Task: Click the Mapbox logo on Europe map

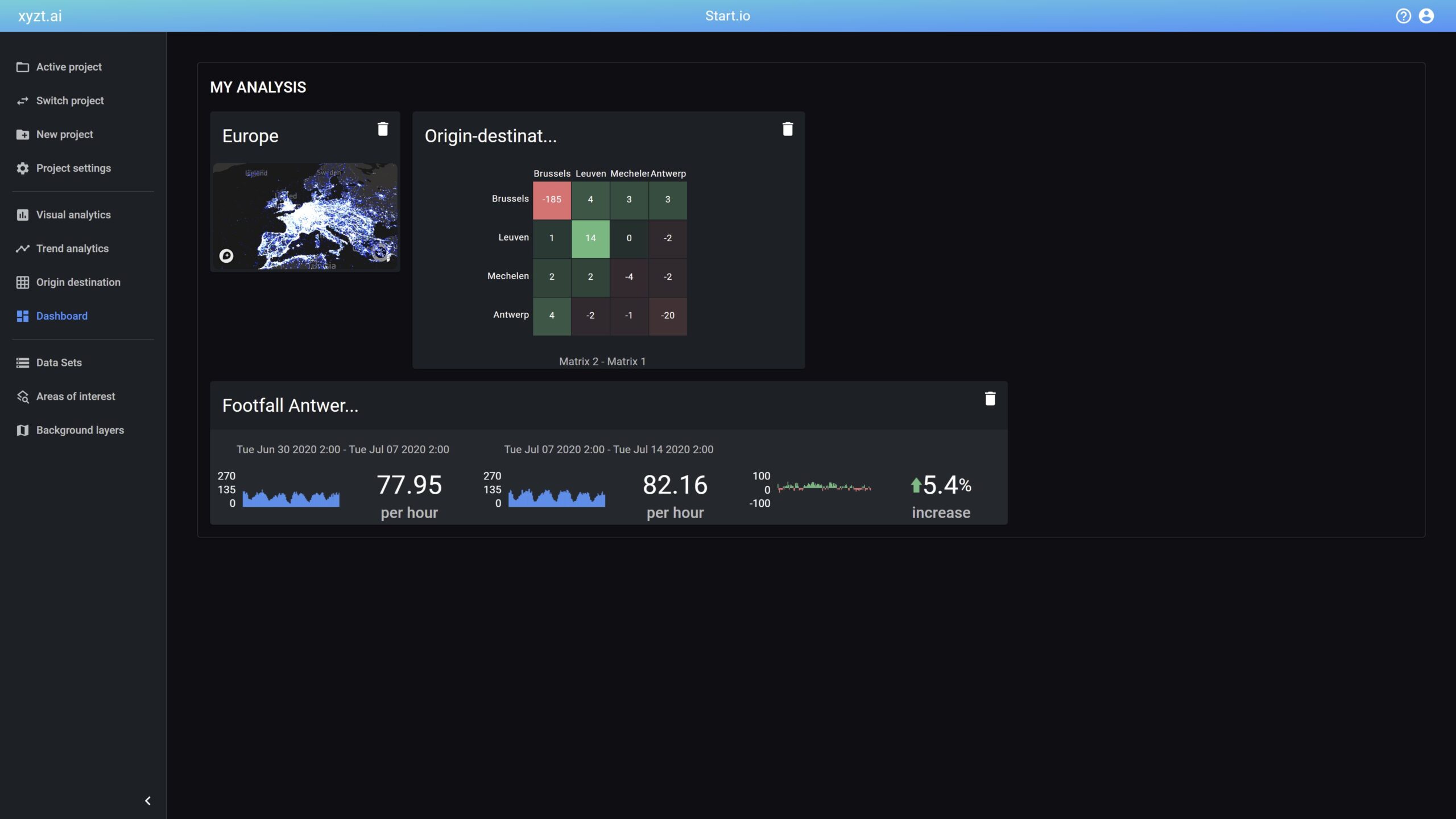Action: pyautogui.click(x=226, y=256)
